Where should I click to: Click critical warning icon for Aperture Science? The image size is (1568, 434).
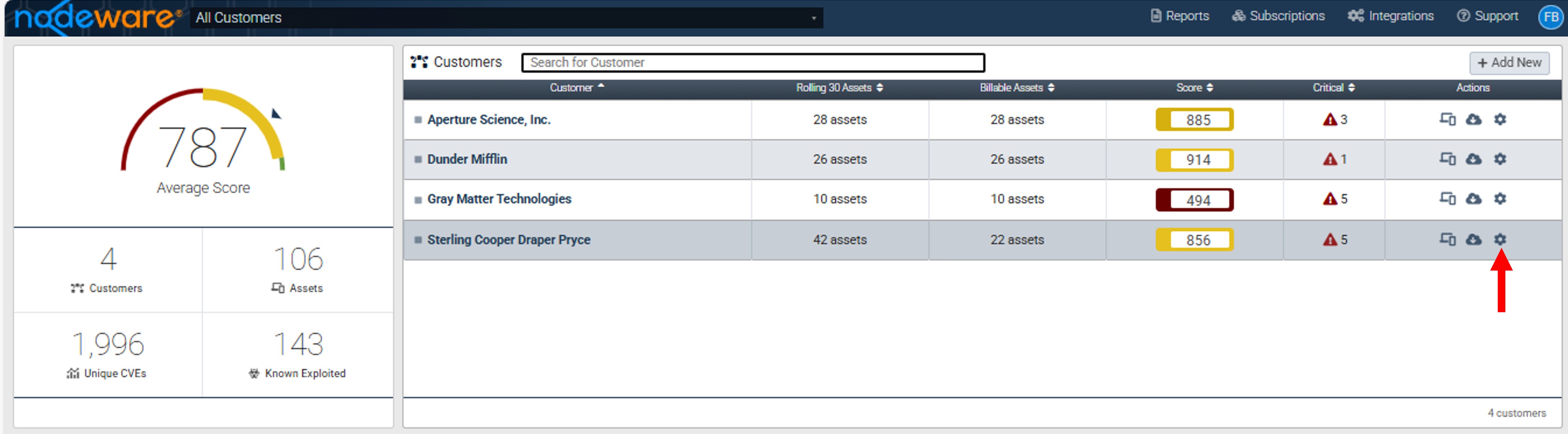pos(1330,119)
